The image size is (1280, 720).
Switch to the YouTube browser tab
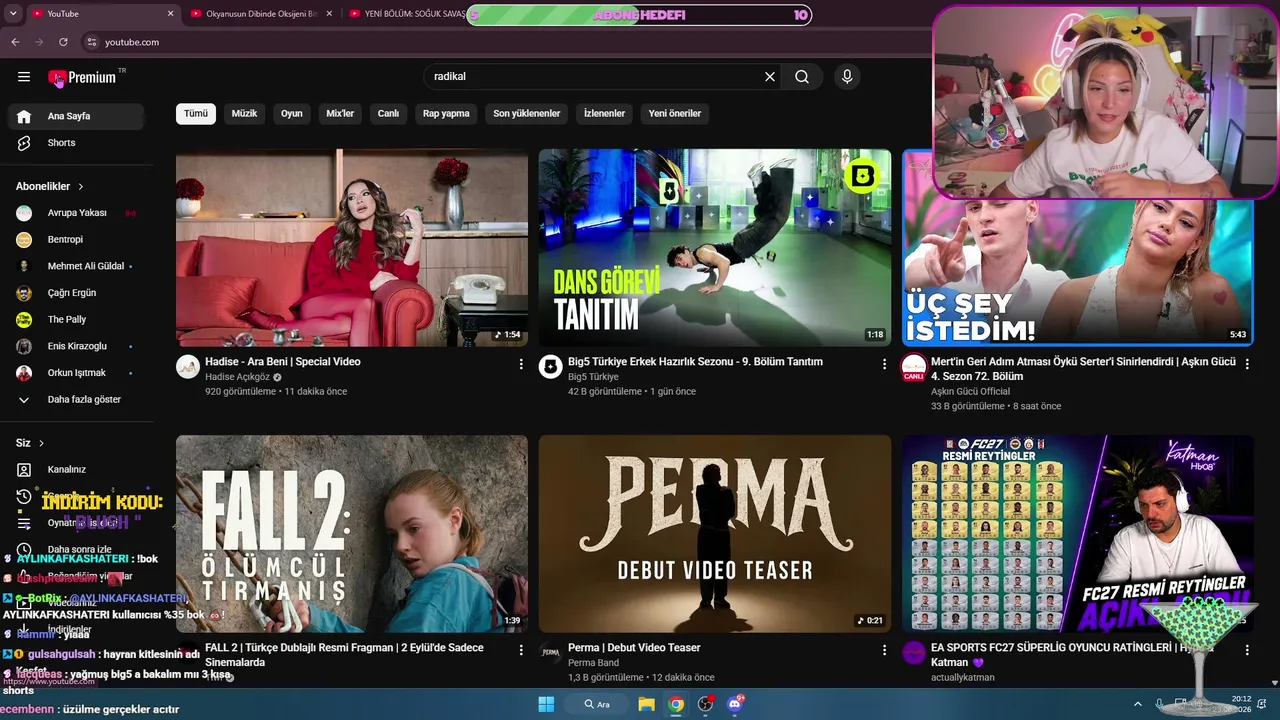[x=100, y=14]
